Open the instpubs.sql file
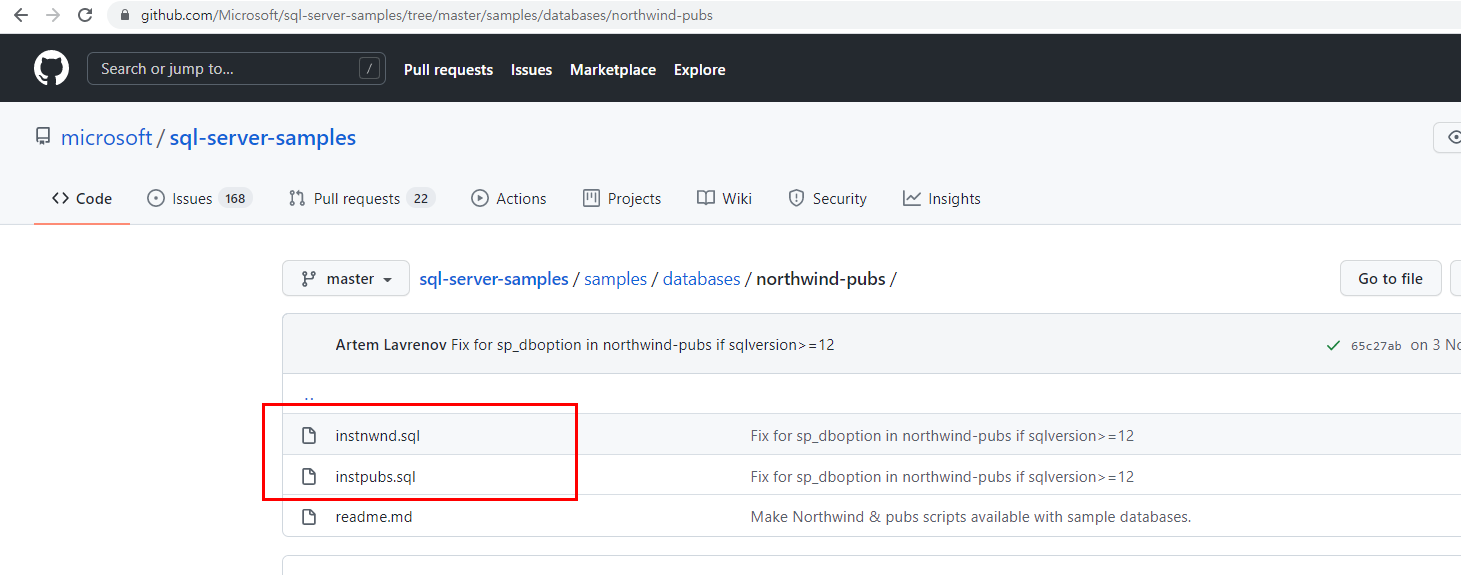The width and height of the screenshot is (1461, 575). point(376,477)
